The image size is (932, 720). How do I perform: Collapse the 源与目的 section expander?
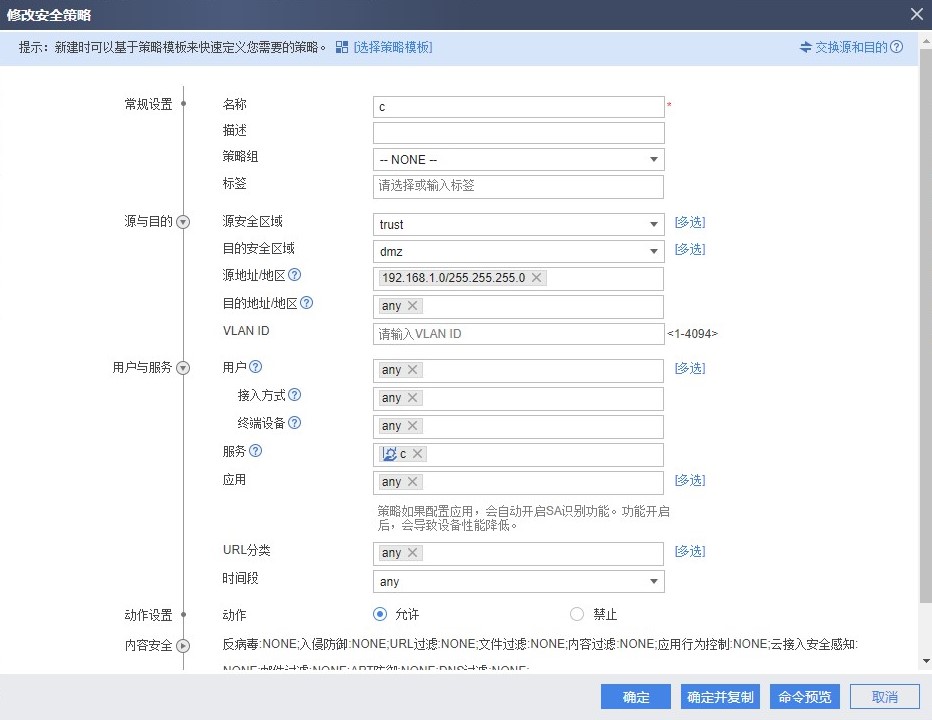(183, 223)
